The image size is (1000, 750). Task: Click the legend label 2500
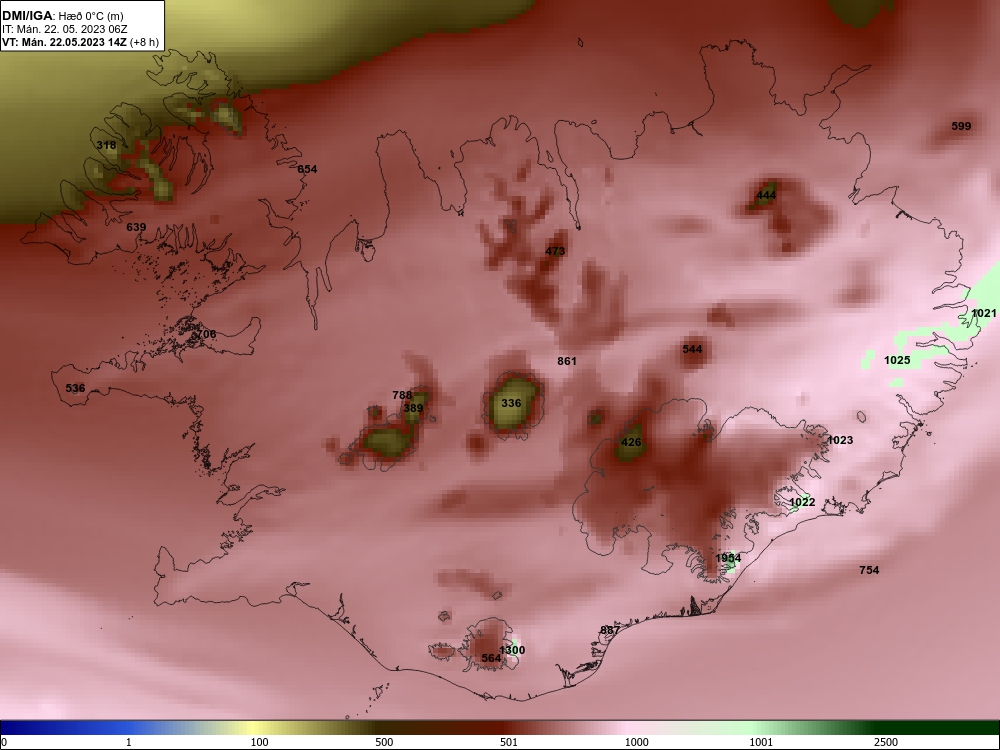[886, 742]
